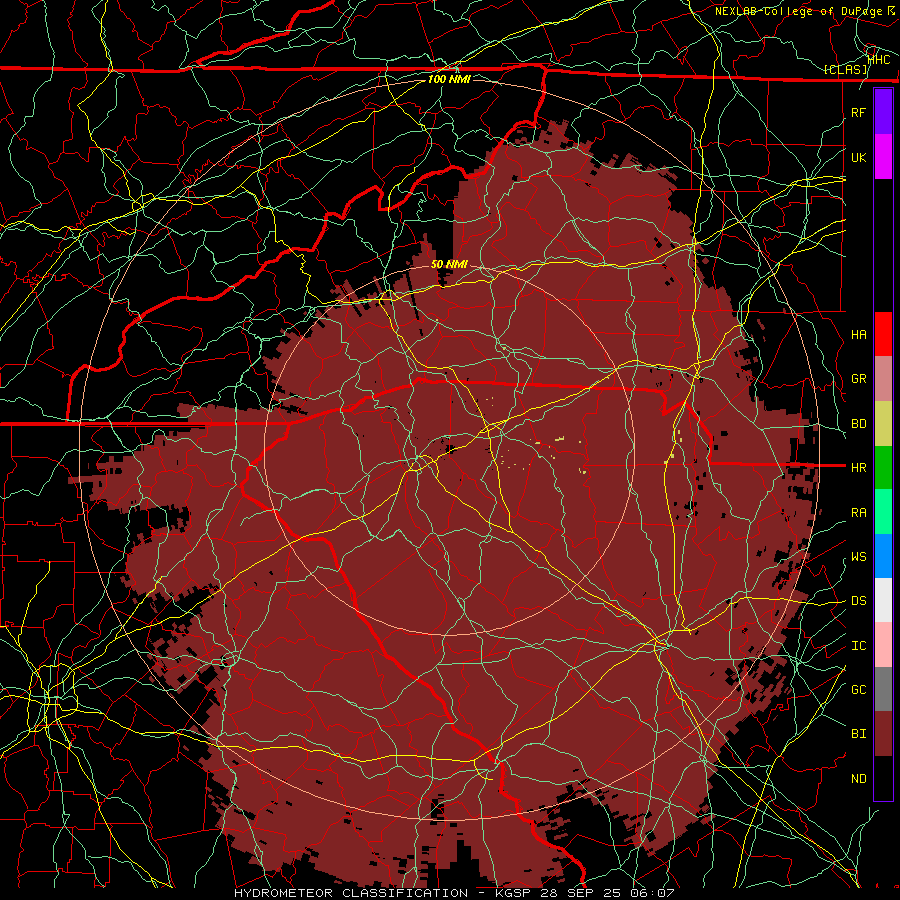900x900 pixels.
Task: Click the GC gray legend swatch
Action: coord(883,689)
